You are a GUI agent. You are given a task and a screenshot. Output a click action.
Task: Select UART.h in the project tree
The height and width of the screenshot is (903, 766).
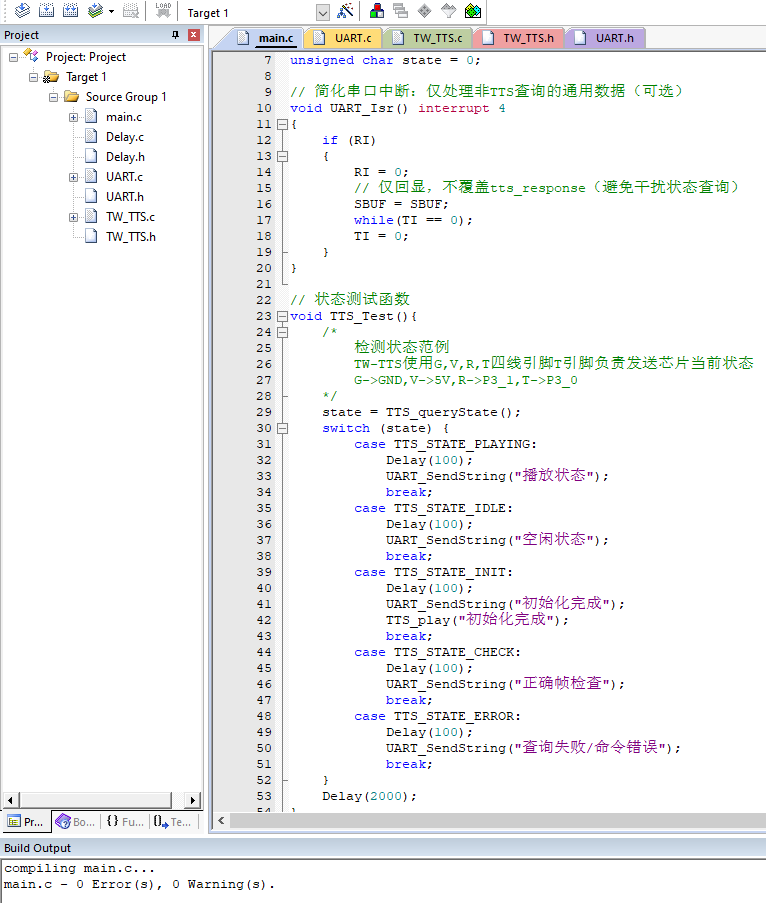(x=125, y=197)
